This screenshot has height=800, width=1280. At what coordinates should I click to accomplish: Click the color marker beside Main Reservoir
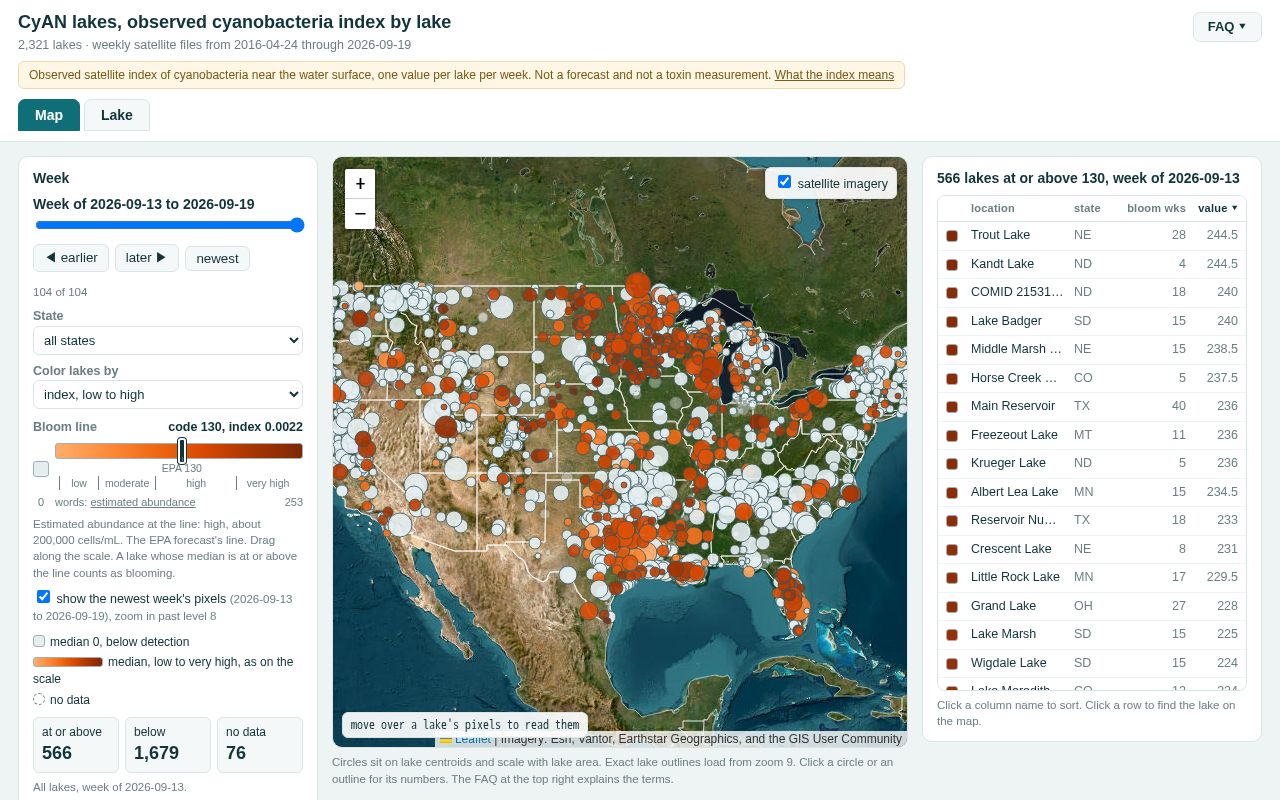(952, 407)
